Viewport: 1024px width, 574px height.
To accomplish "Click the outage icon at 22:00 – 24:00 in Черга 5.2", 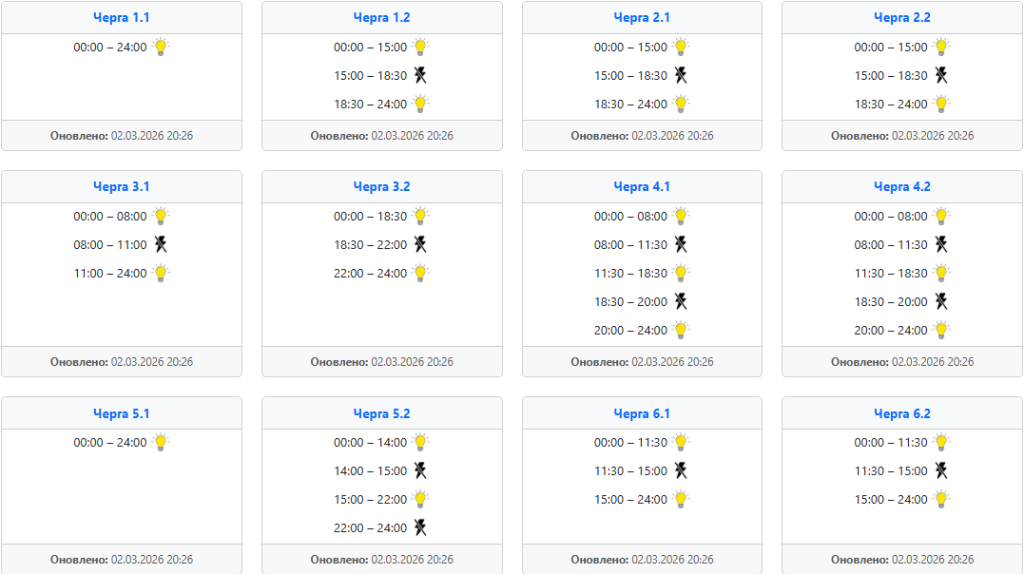I will tap(421, 528).
